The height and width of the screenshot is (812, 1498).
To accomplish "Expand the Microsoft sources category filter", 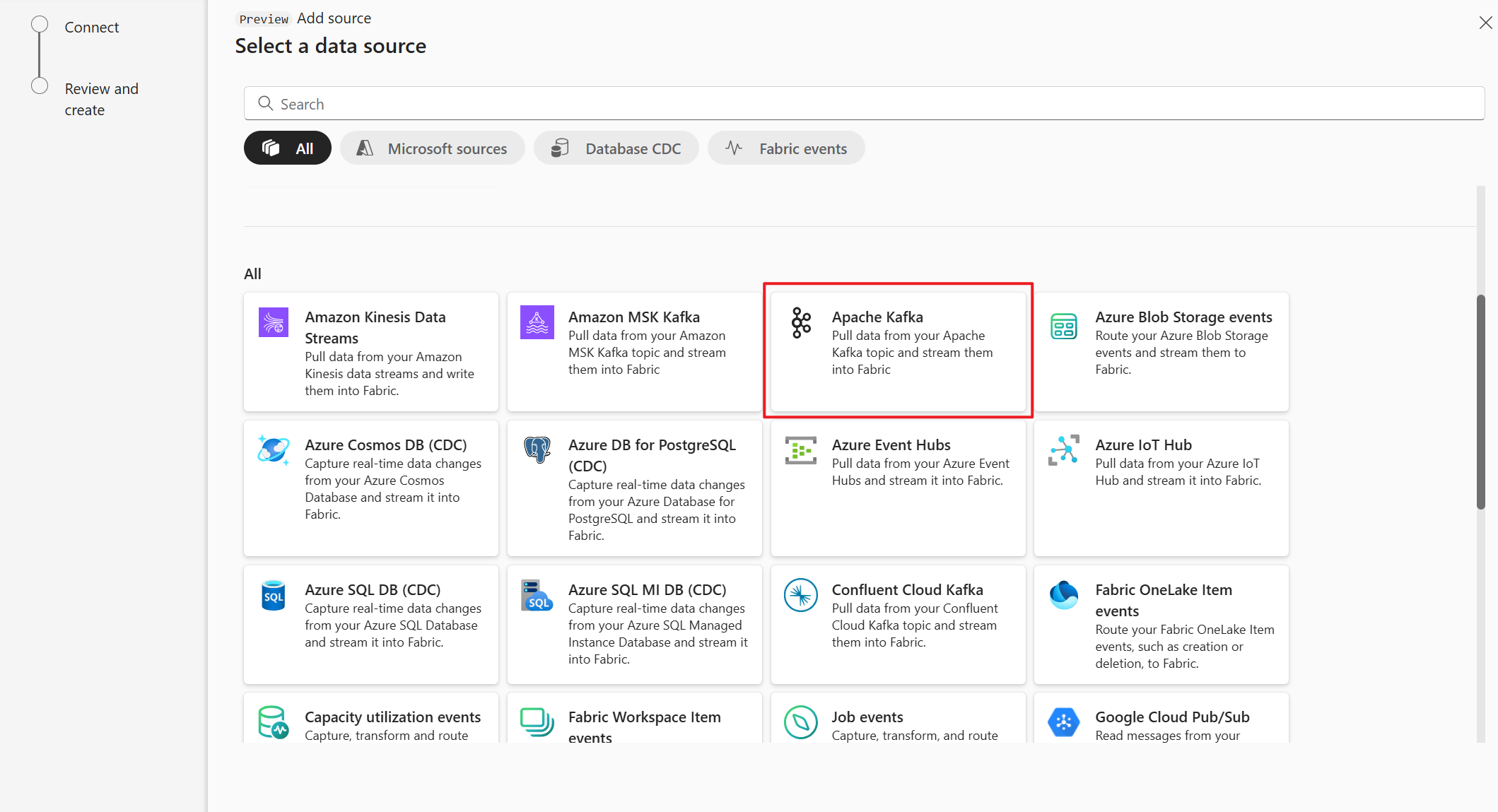I will 432,148.
